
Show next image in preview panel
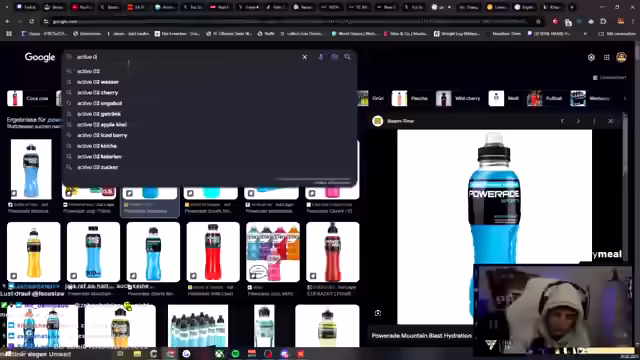[578, 121]
